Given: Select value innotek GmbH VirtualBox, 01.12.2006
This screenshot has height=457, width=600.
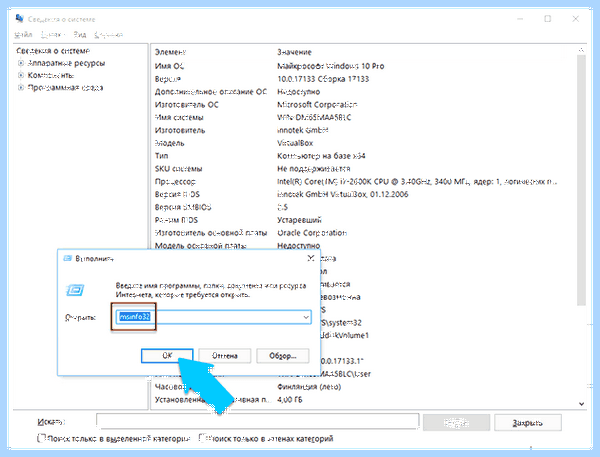Looking at the screenshot, I should click(x=342, y=194).
